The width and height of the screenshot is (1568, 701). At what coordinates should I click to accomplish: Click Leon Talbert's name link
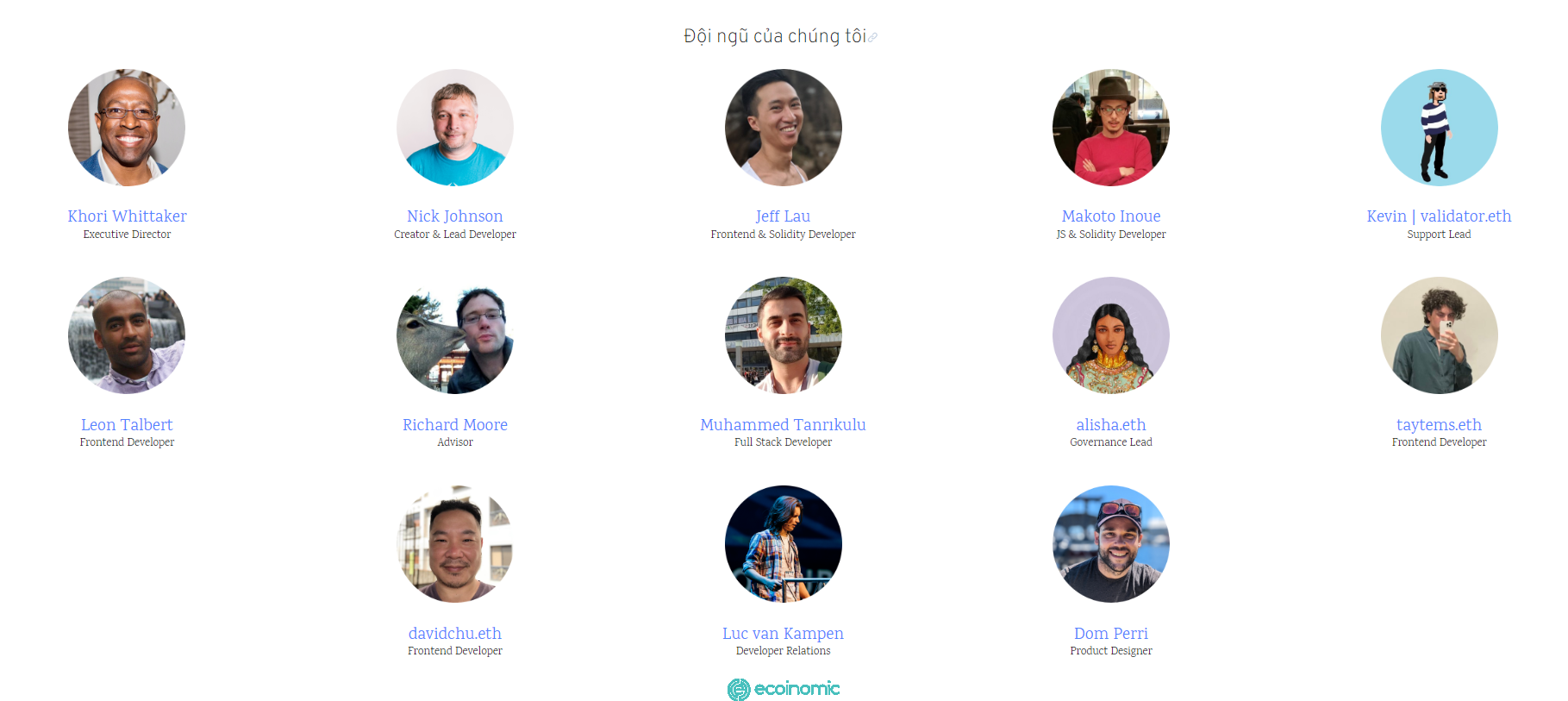(x=127, y=425)
